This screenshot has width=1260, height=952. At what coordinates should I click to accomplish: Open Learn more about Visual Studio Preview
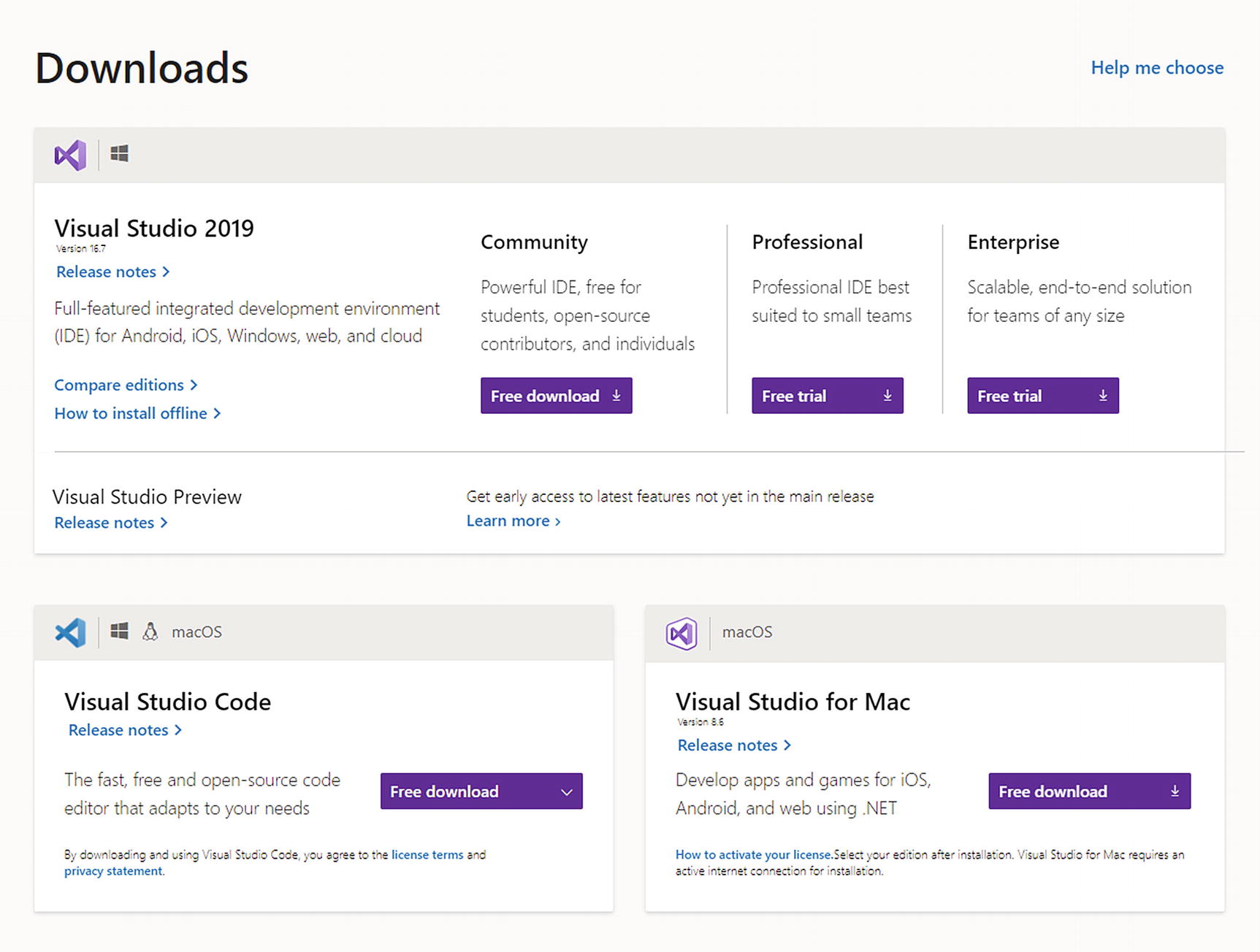[513, 521]
